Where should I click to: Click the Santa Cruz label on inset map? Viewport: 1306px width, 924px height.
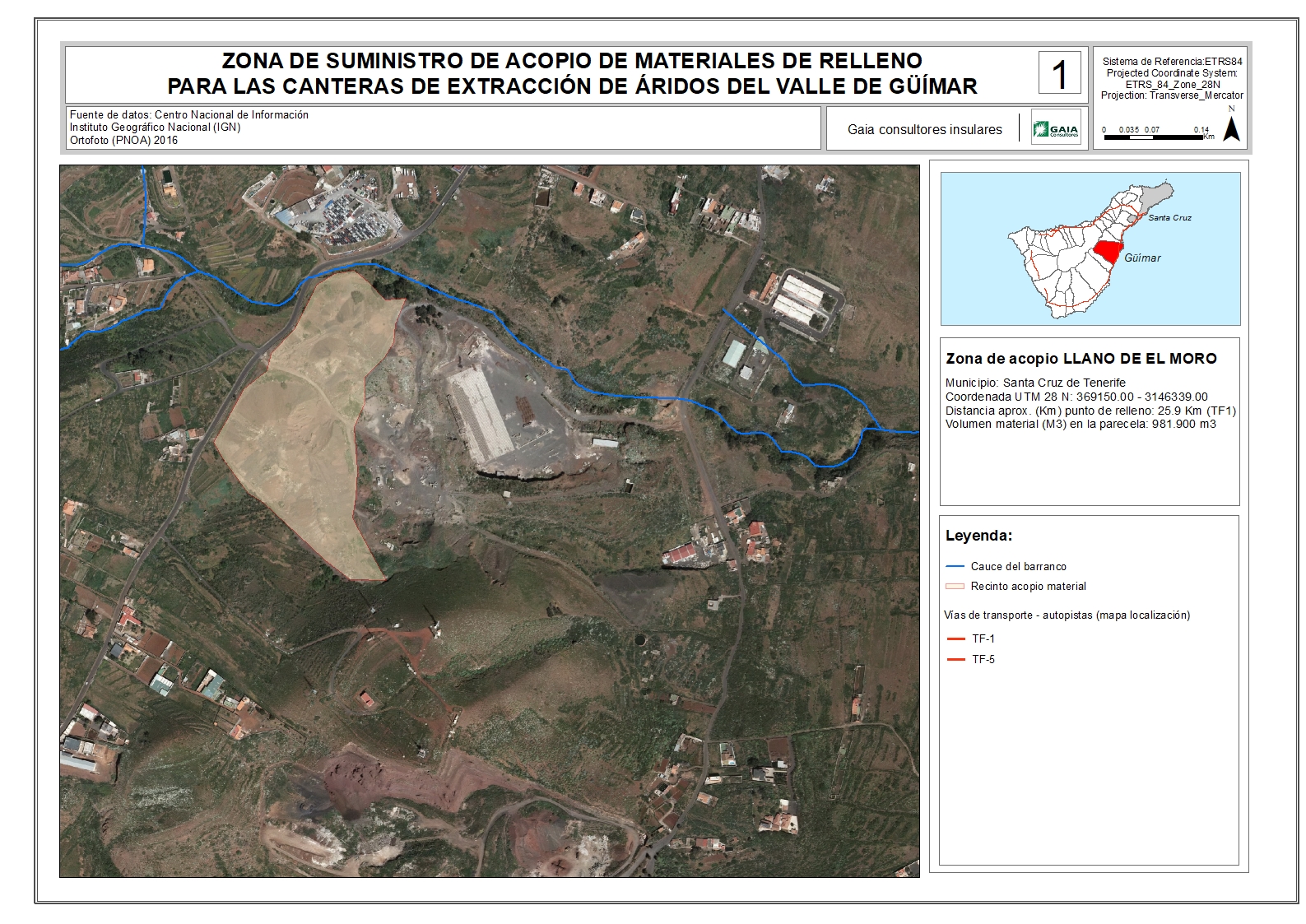[x=1169, y=218]
